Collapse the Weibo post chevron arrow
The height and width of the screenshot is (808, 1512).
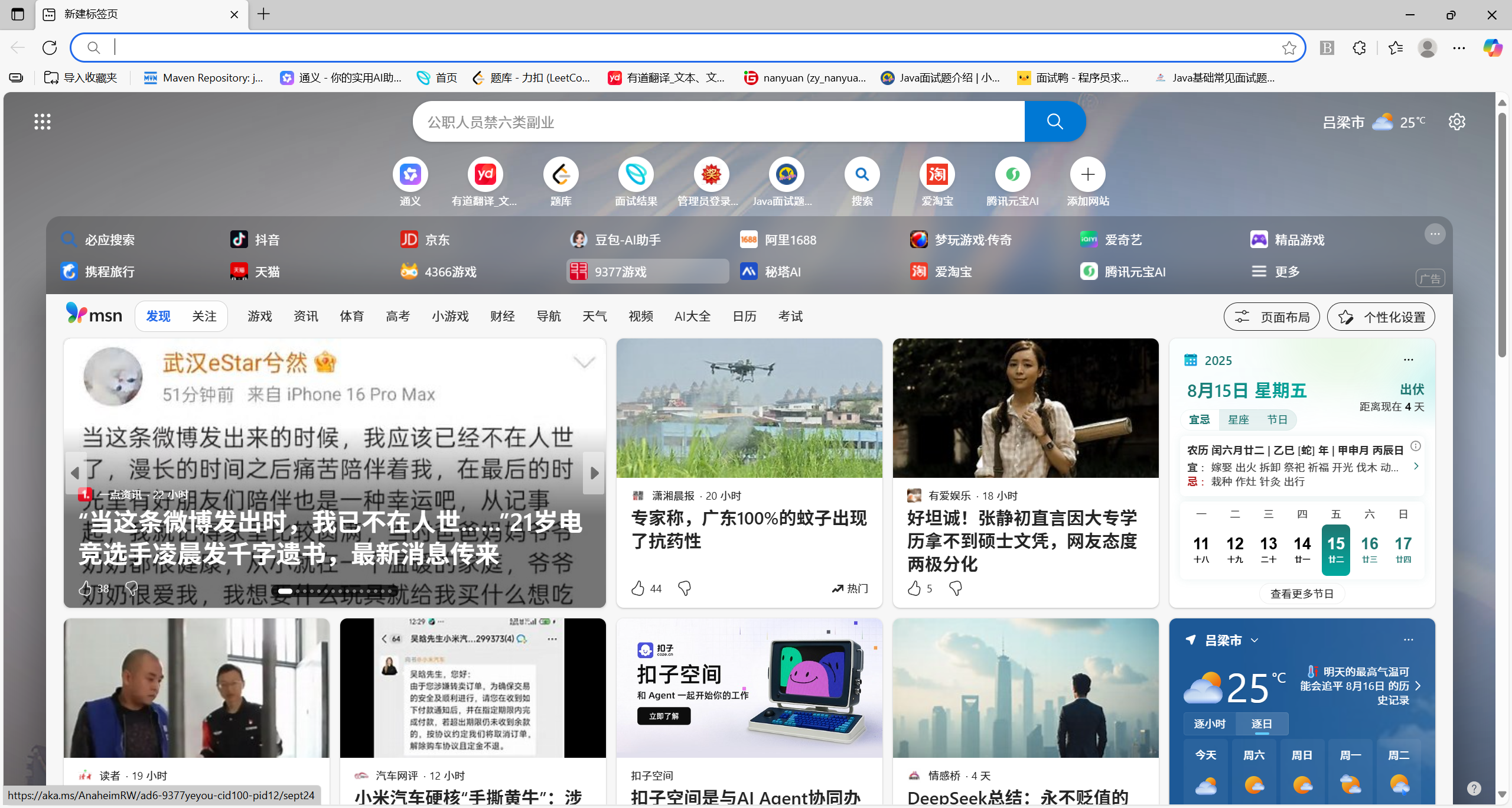584,362
